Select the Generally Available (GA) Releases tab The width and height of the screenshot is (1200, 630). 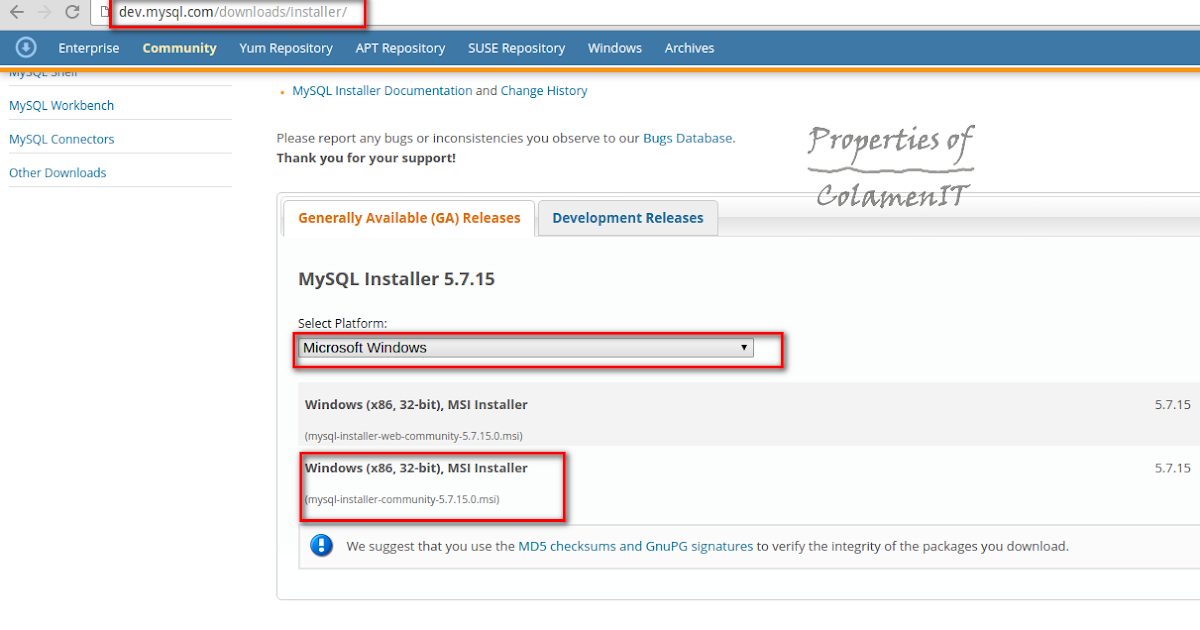coord(409,217)
